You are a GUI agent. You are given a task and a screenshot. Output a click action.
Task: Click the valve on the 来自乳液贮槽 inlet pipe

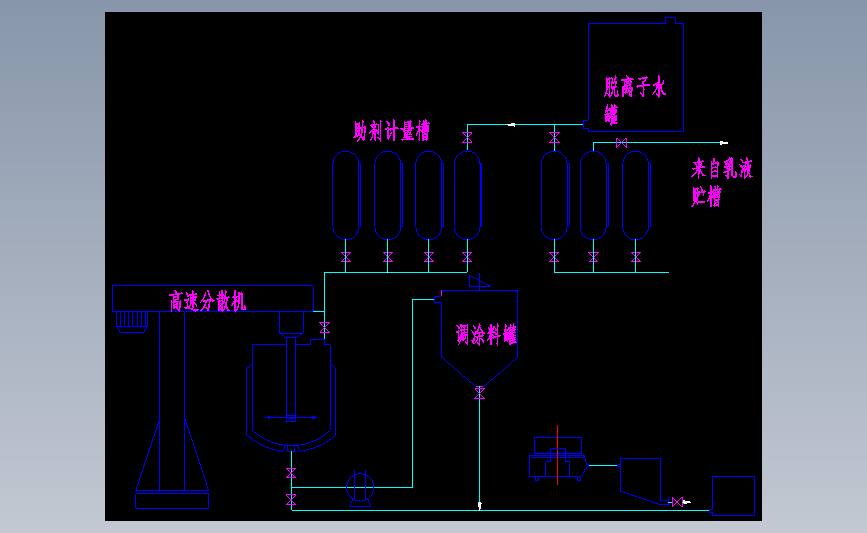pyautogui.click(x=621, y=143)
